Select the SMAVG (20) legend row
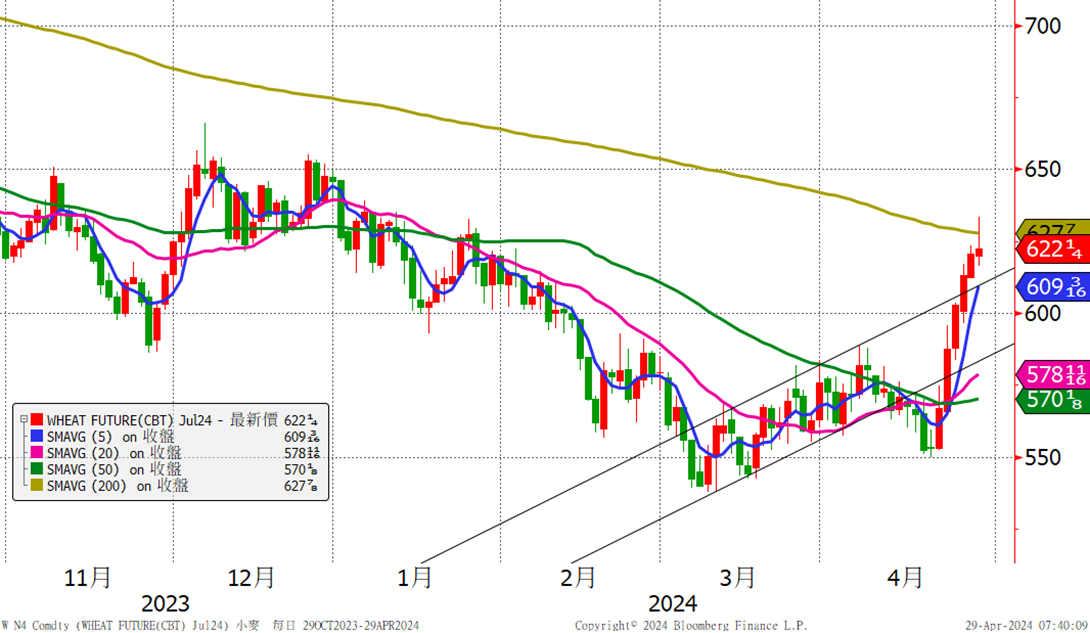The height and width of the screenshot is (633, 1090). (174, 453)
